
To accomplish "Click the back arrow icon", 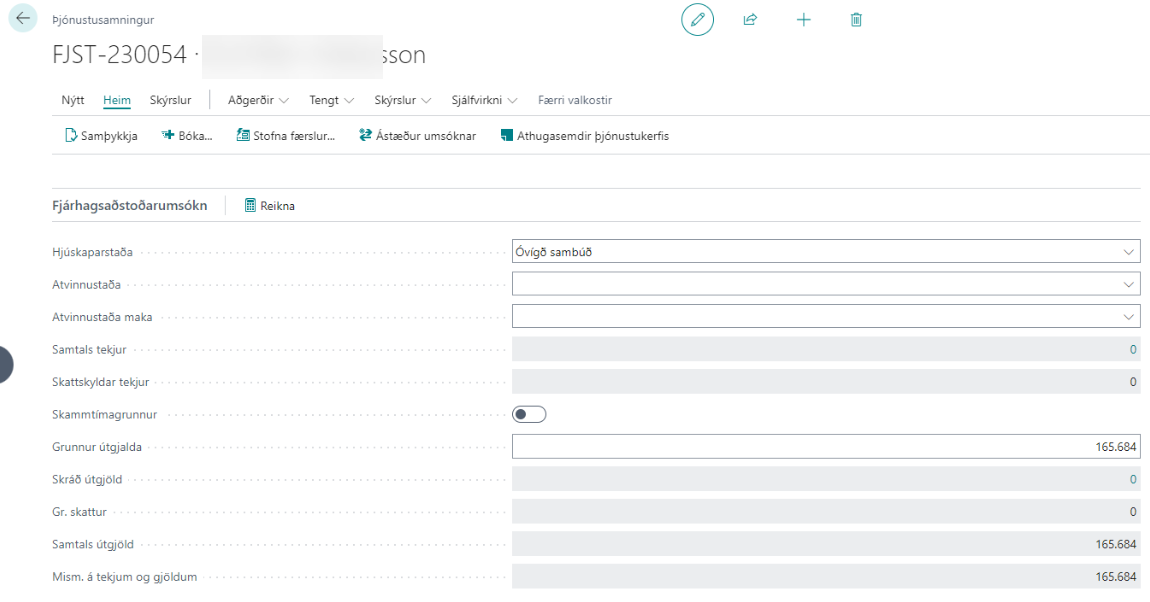I will tap(23, 19).
